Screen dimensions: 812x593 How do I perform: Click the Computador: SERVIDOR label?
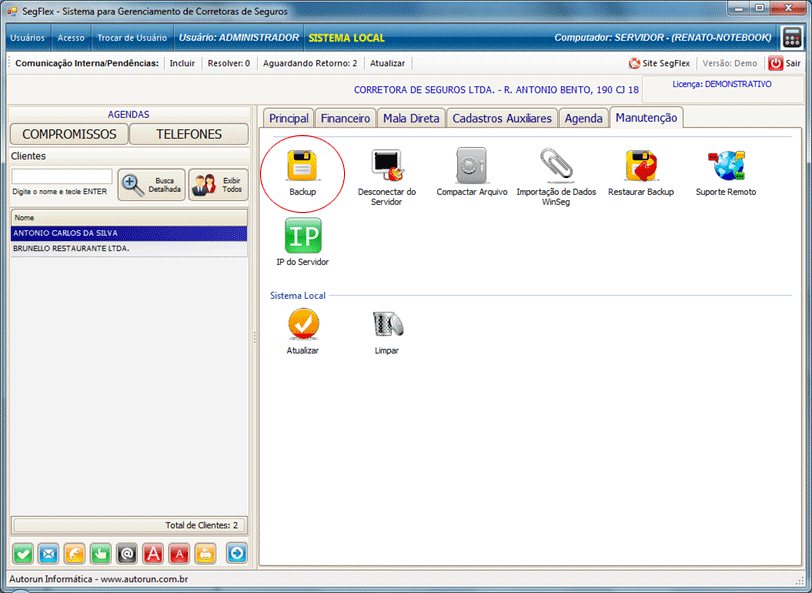coord(663,38)
